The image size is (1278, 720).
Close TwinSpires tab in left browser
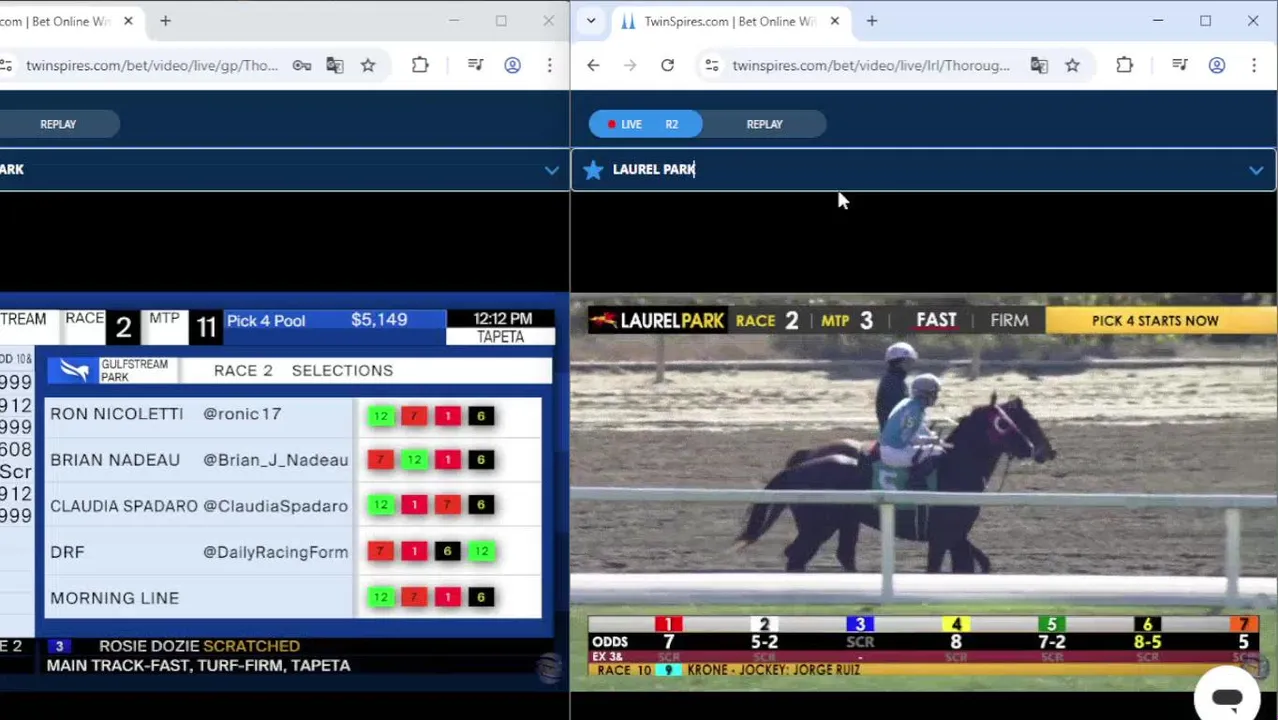tap(128, 21)
